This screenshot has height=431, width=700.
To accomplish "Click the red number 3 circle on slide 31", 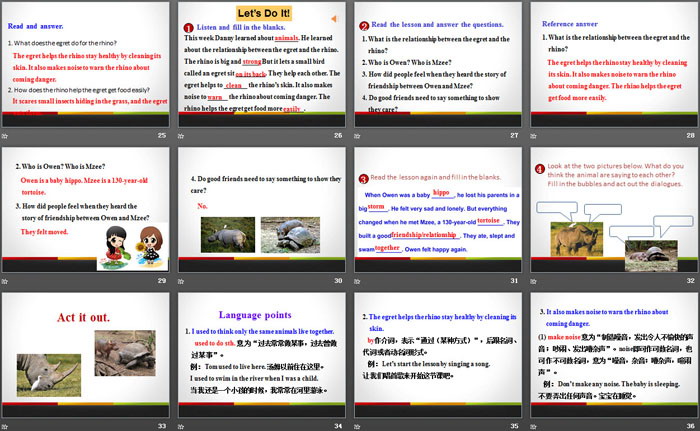I will point(363,179).
